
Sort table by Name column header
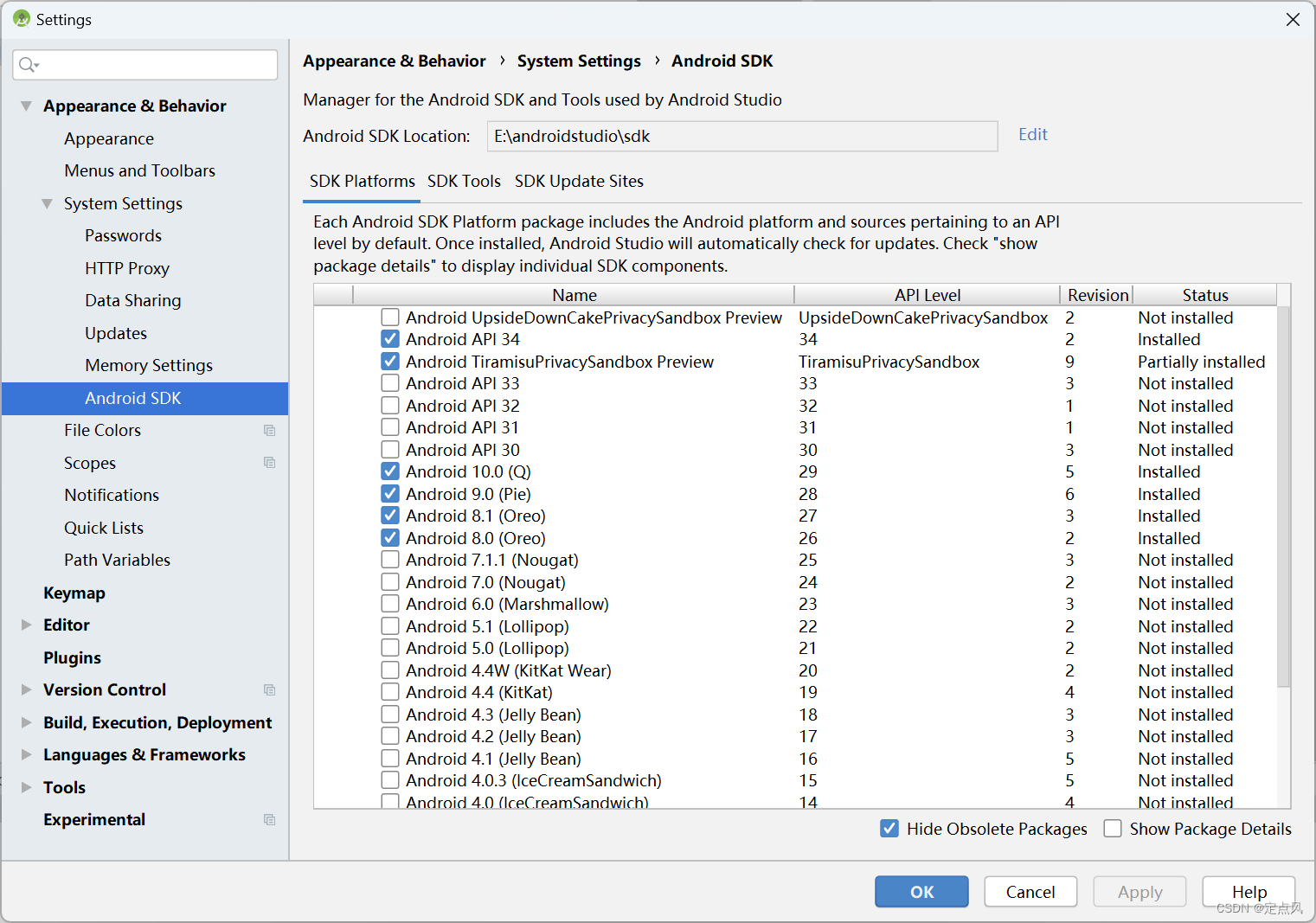(x=574, y=295)
